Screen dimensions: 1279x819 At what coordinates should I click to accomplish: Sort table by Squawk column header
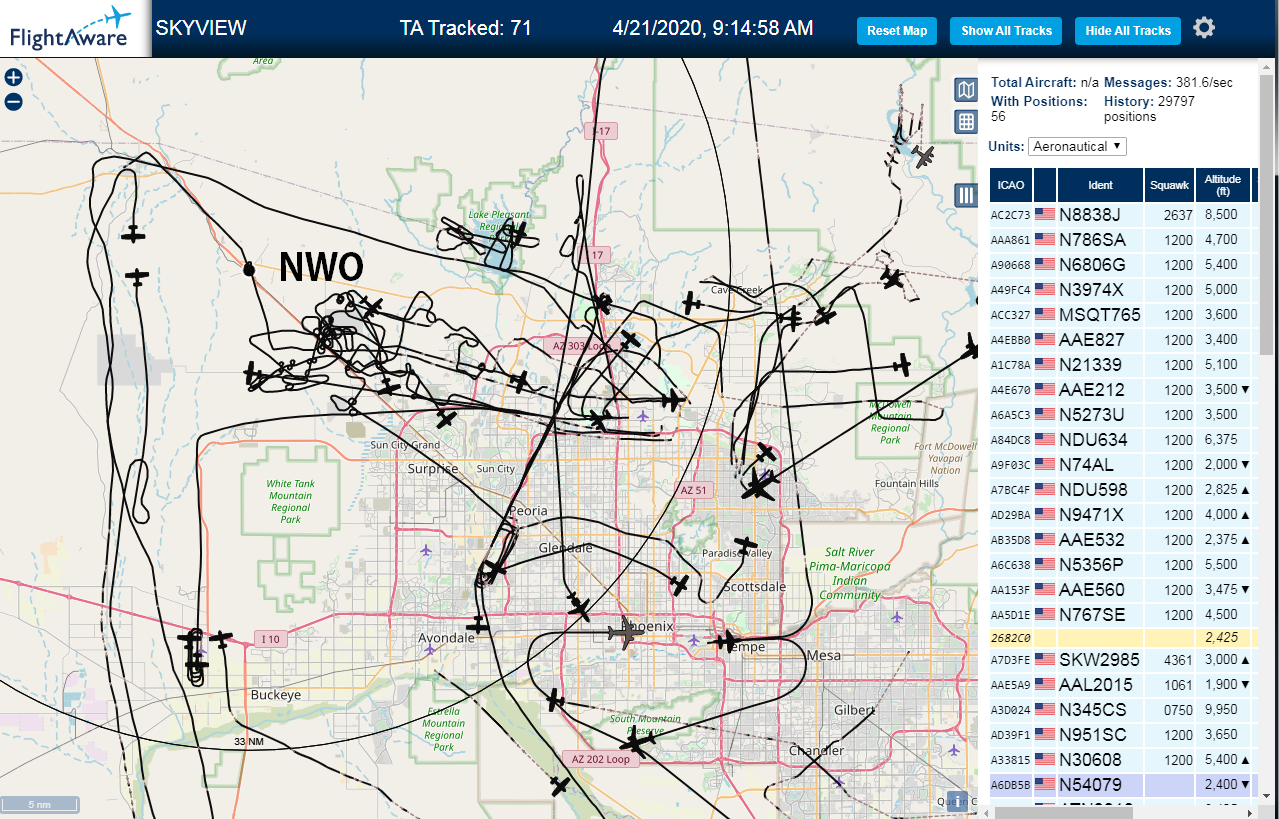pos(1170,185)
